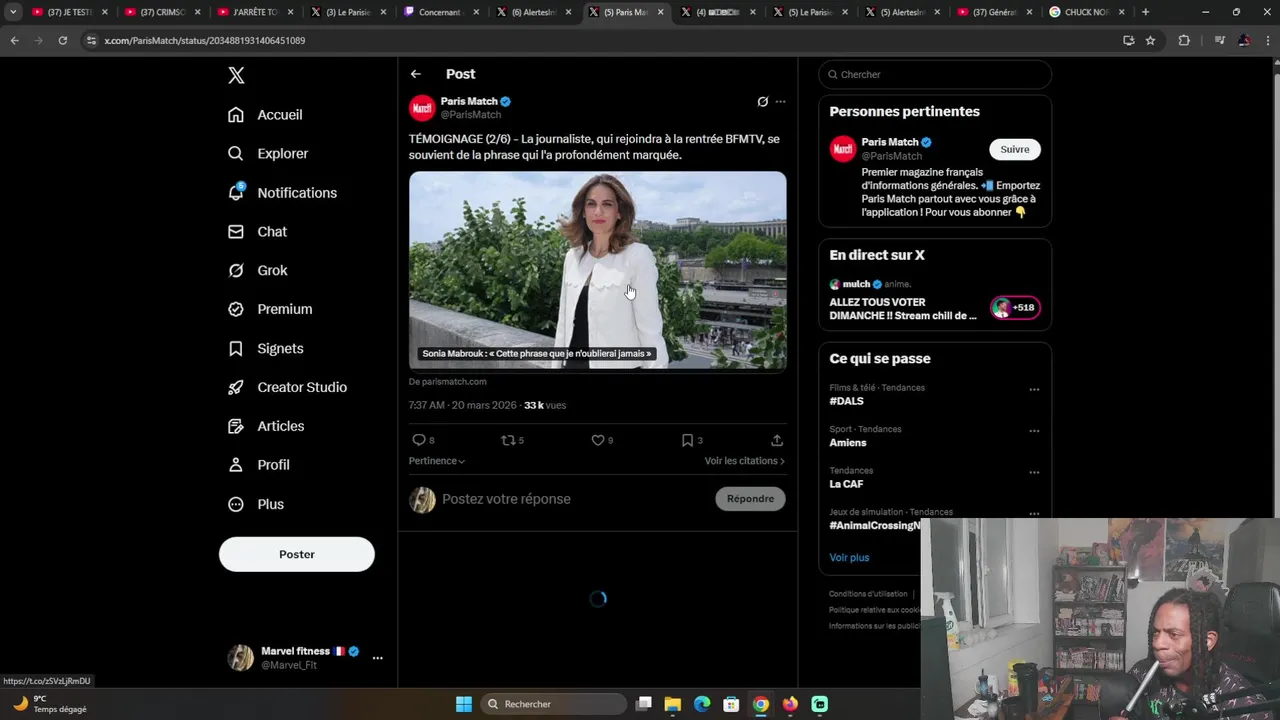The image size is (1280, 720).
Task: Switch to the Concernant tab
Action: [440, 12]
